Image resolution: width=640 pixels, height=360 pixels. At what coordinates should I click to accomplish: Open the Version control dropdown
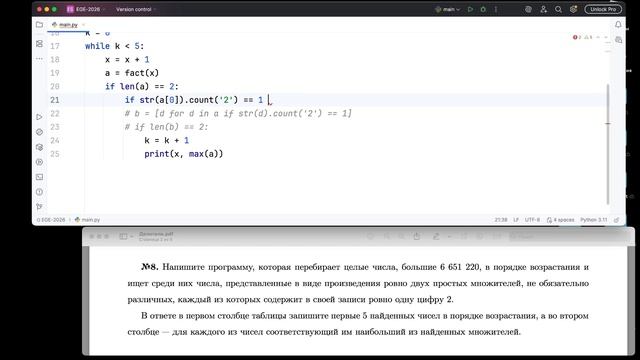pos(136,9)
